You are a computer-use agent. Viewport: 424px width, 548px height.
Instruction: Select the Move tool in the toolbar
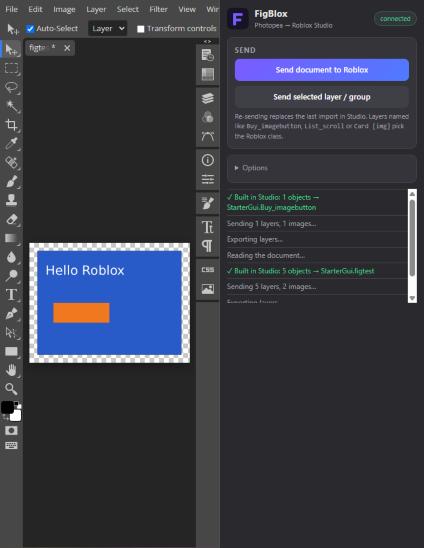click(11, 49)
